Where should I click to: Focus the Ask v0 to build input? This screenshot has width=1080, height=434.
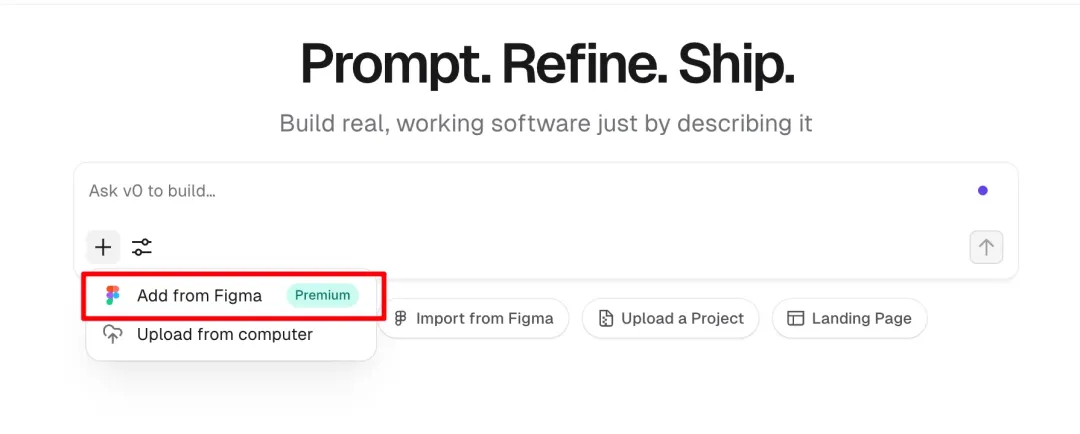pos(400,190)
